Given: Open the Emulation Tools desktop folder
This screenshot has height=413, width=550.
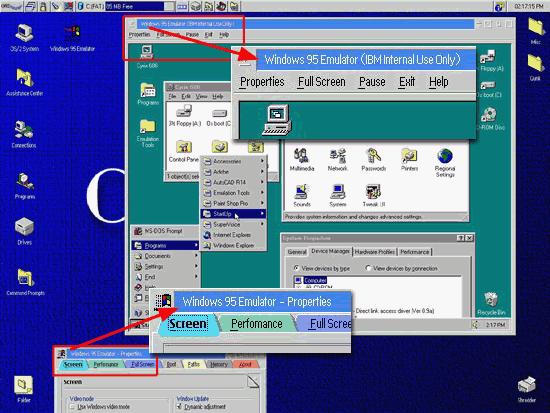Looking at the screenshot, I should 148,133.
